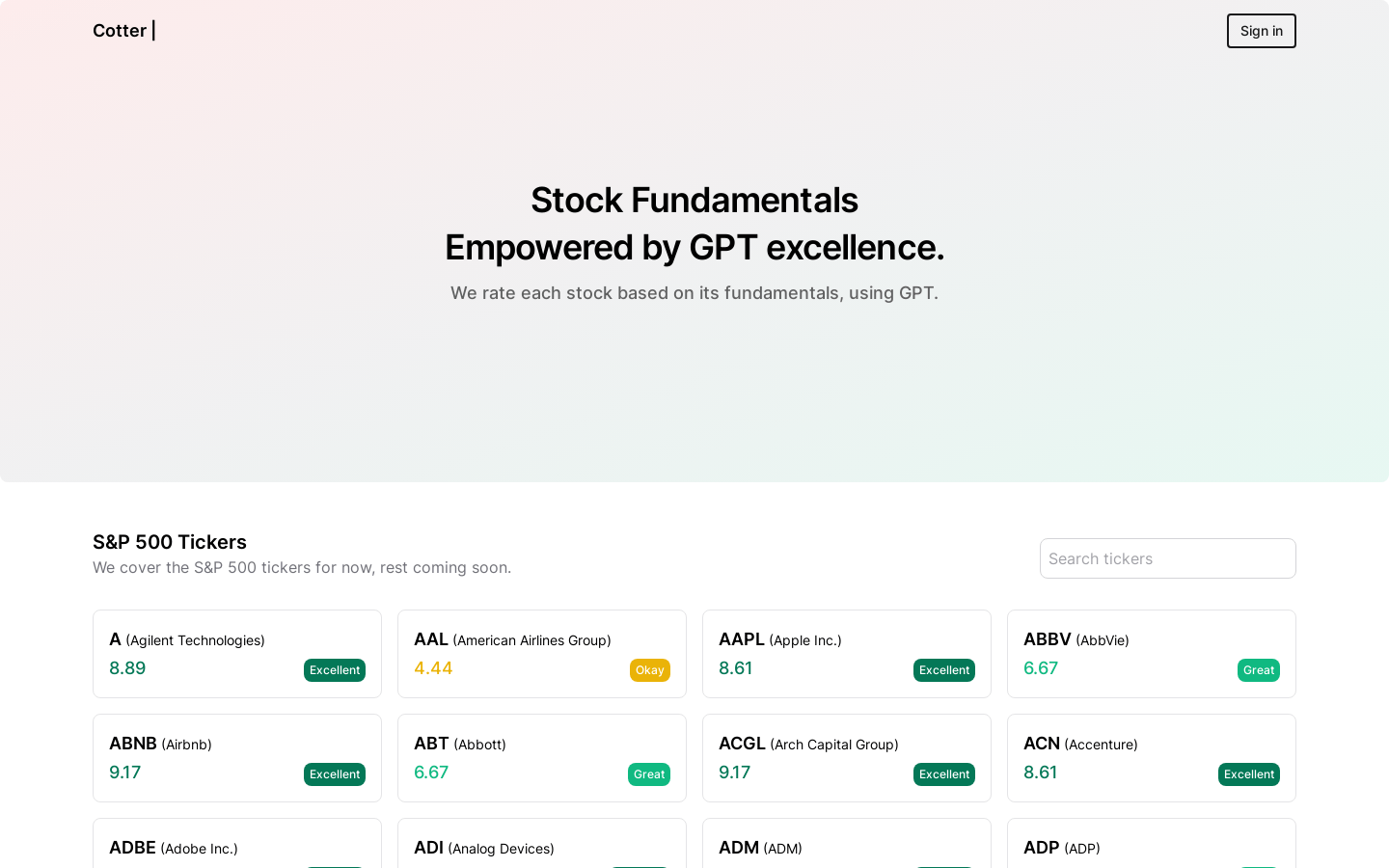Click the Great badge on ABBV
Image resolution: width=1389 pixels, height=868 pixels.
click(1258, 670)
